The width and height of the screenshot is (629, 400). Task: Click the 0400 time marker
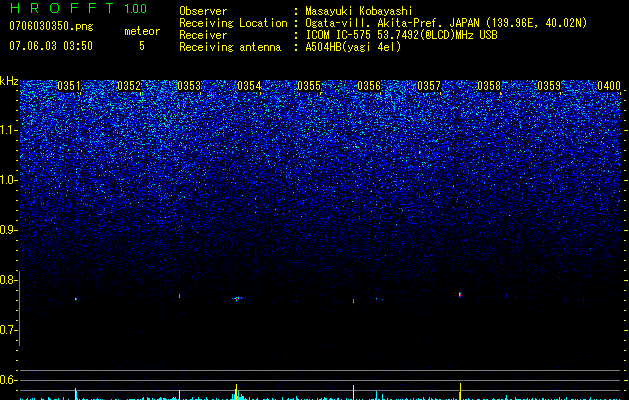pos(609,86)
